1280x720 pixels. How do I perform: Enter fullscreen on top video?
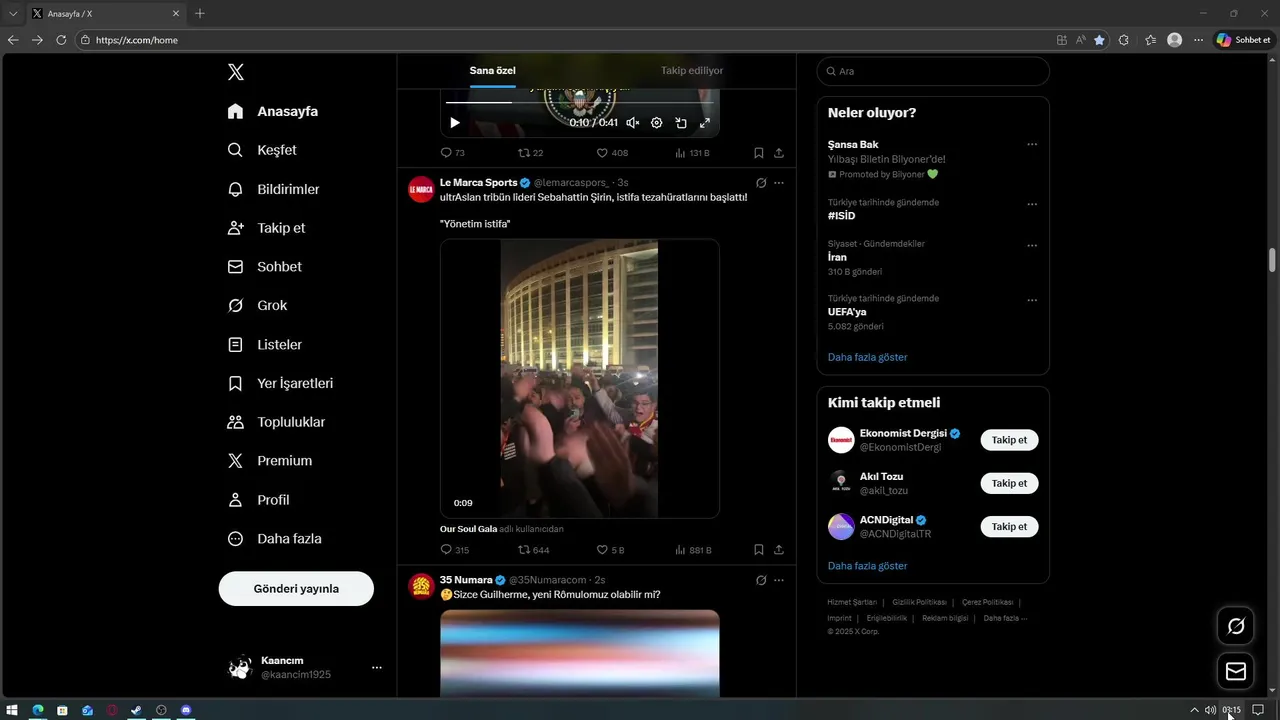coord(705,123)
